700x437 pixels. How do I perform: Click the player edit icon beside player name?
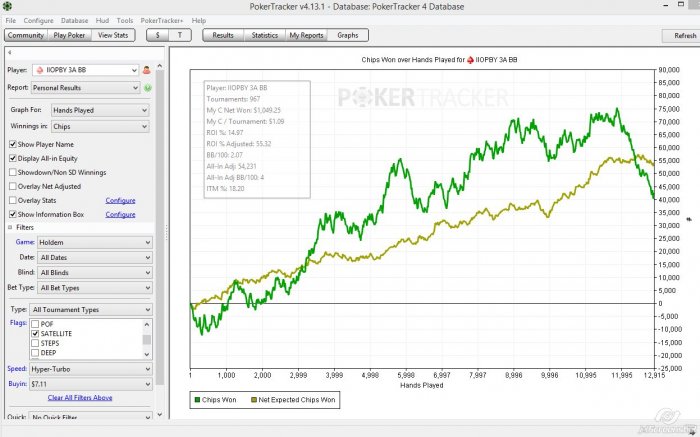click(146, 70)
